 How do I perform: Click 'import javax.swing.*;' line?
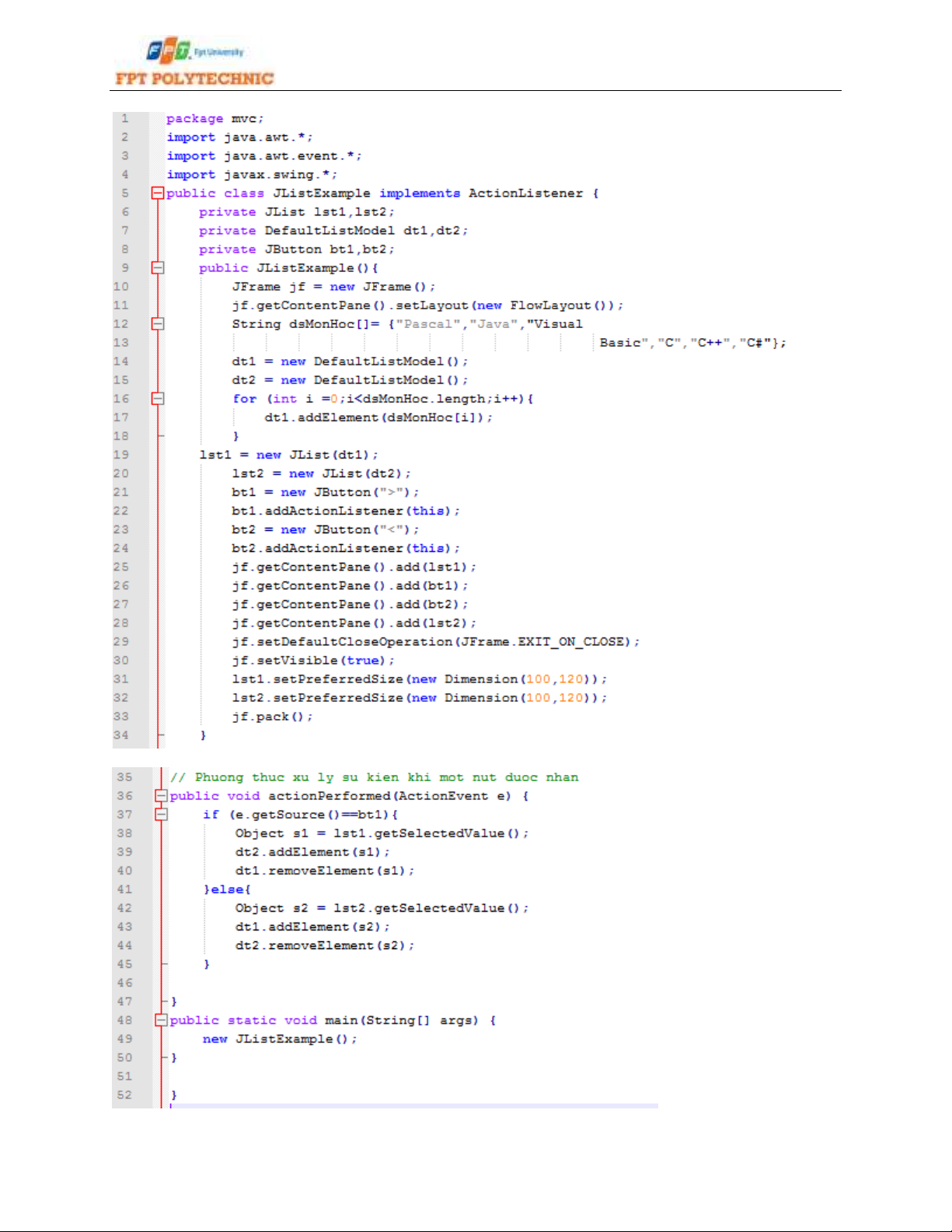click(x=252, y=174)
